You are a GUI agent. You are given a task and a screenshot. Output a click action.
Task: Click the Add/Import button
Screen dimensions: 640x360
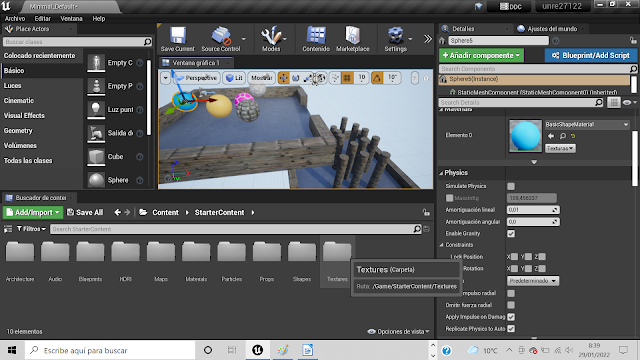(x=33, y=212)
